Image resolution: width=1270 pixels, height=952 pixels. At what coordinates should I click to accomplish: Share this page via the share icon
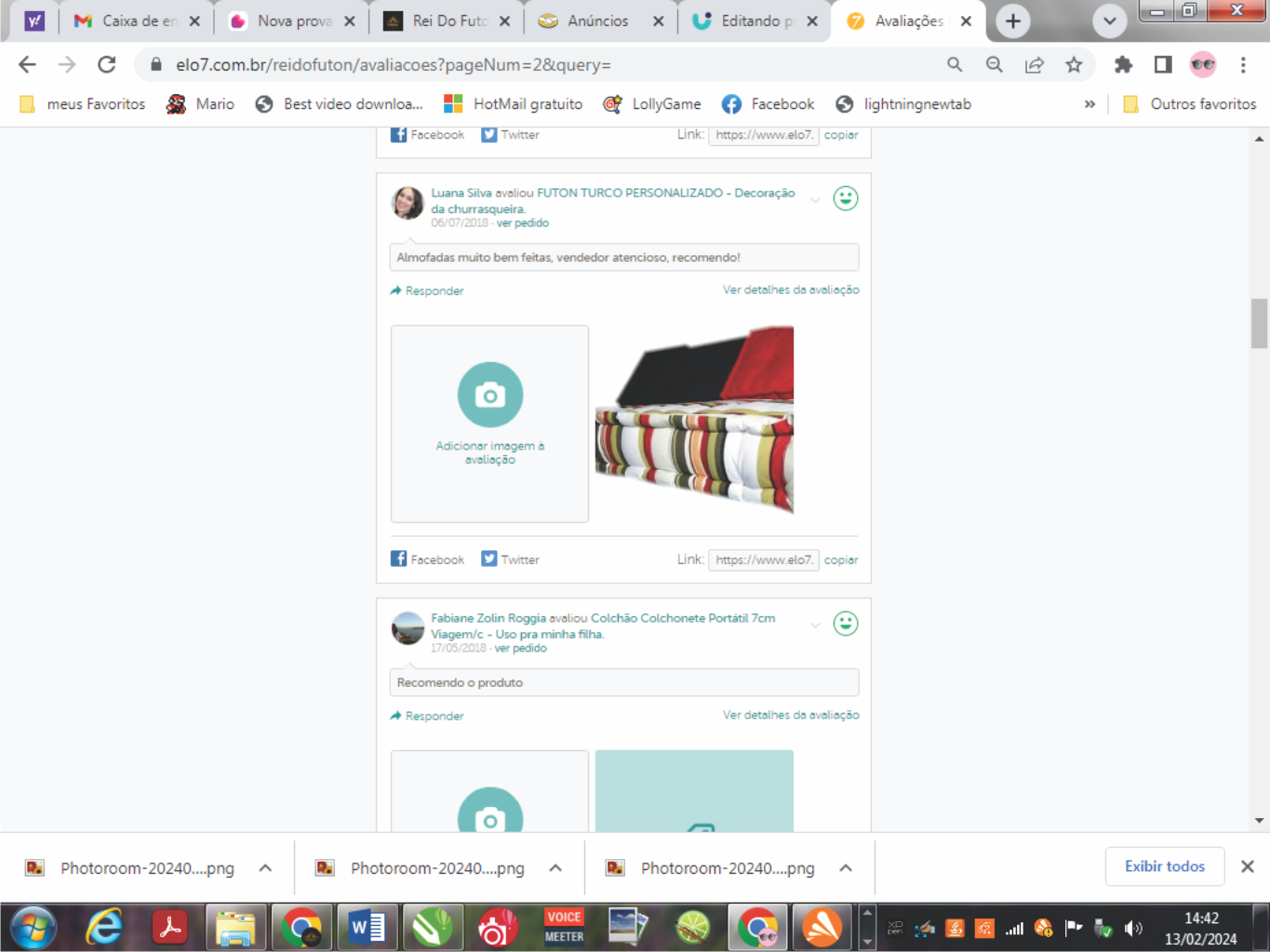click(x=1034, y=64)
